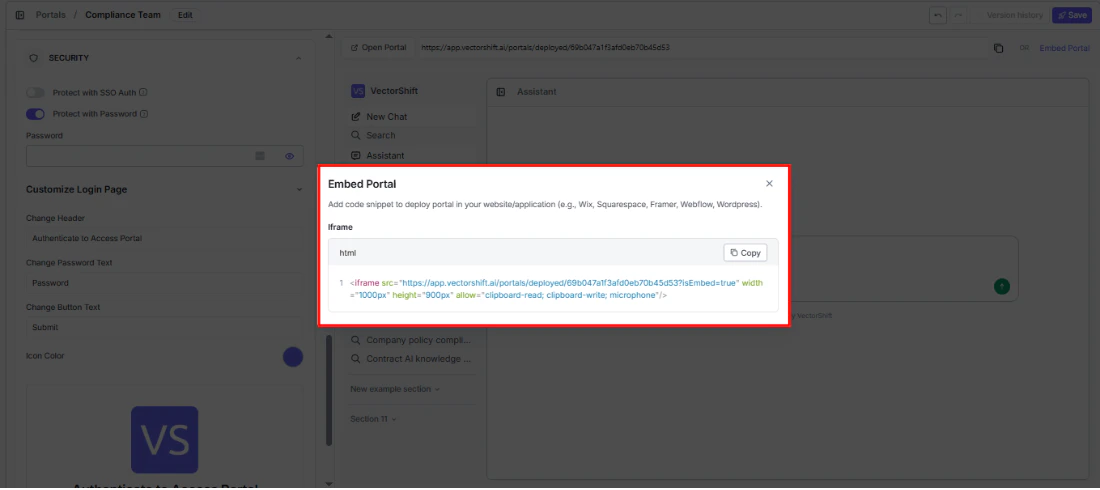Click the Compliance Team breadcrumb title

point(123,15)
